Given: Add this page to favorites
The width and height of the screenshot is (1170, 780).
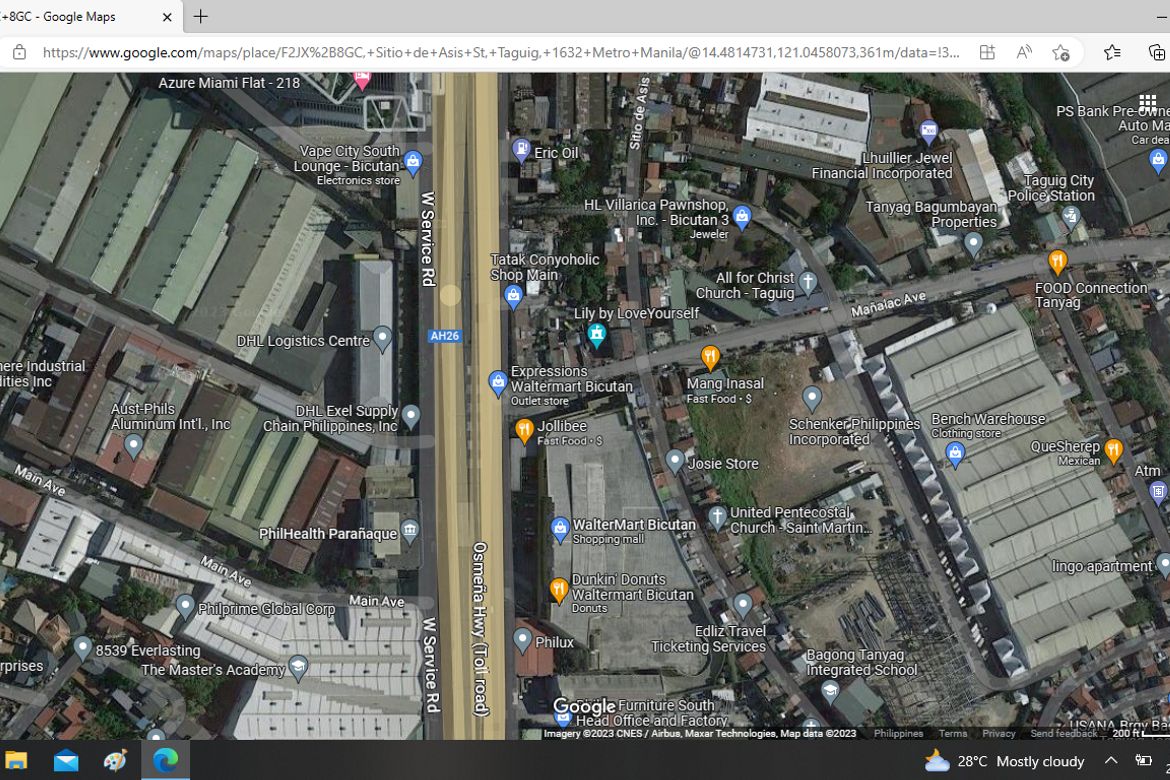Looking at the screenshot, I should pyautogui.click(x=1060, y=52).
